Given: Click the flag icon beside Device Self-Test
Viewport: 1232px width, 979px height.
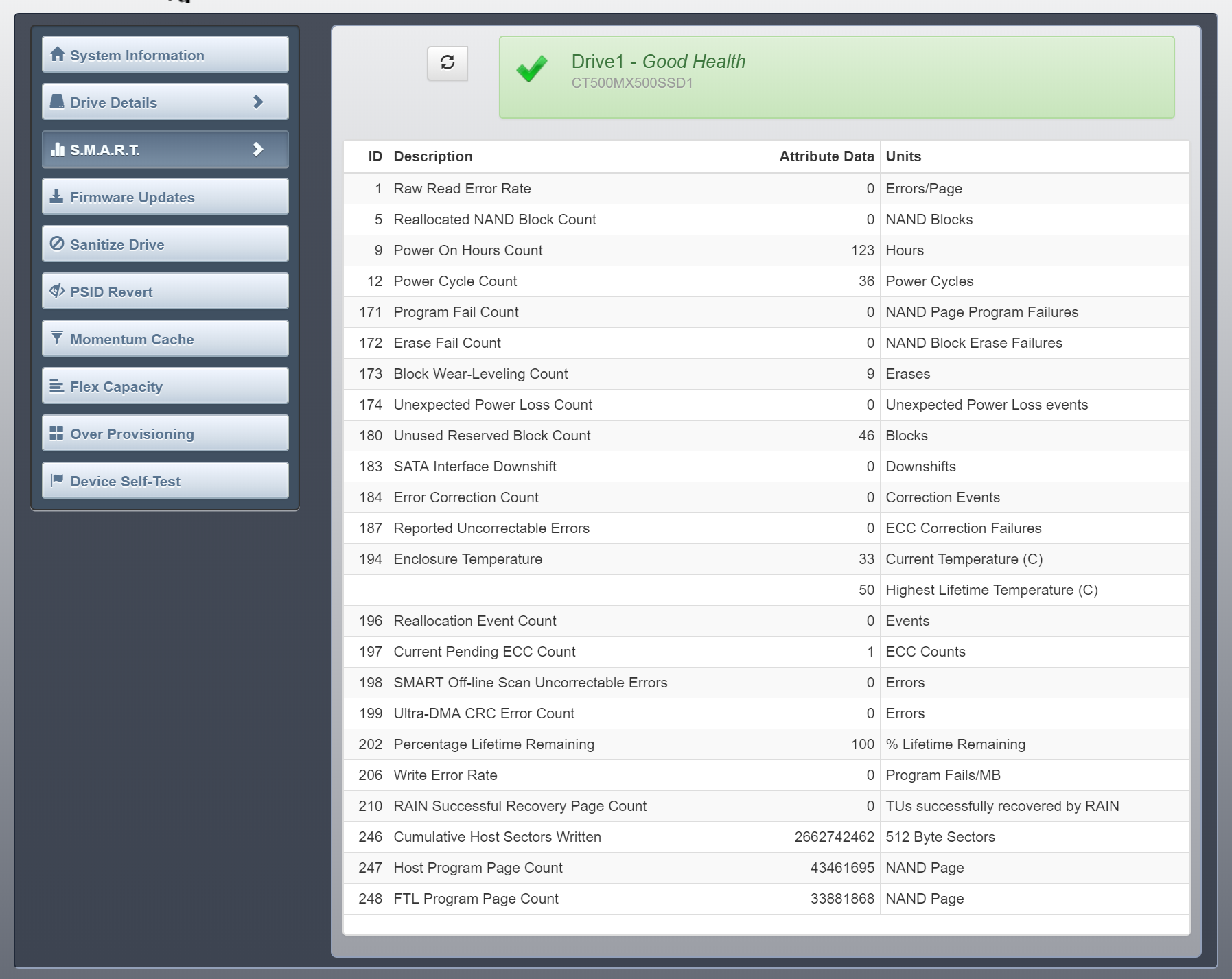Looking at the screenshot, I should (58, 480).
